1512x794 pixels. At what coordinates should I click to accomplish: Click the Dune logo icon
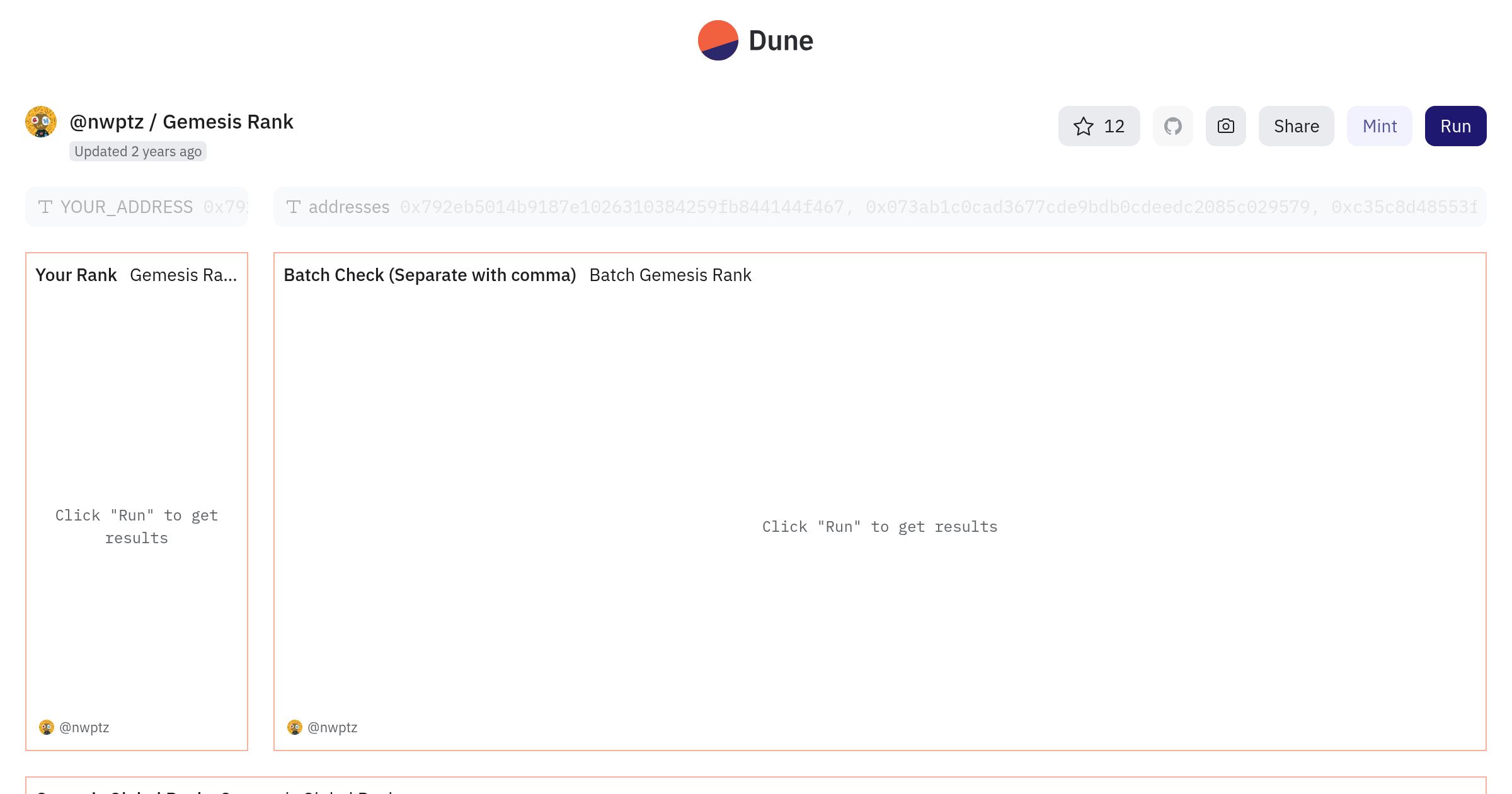(718, 40)
